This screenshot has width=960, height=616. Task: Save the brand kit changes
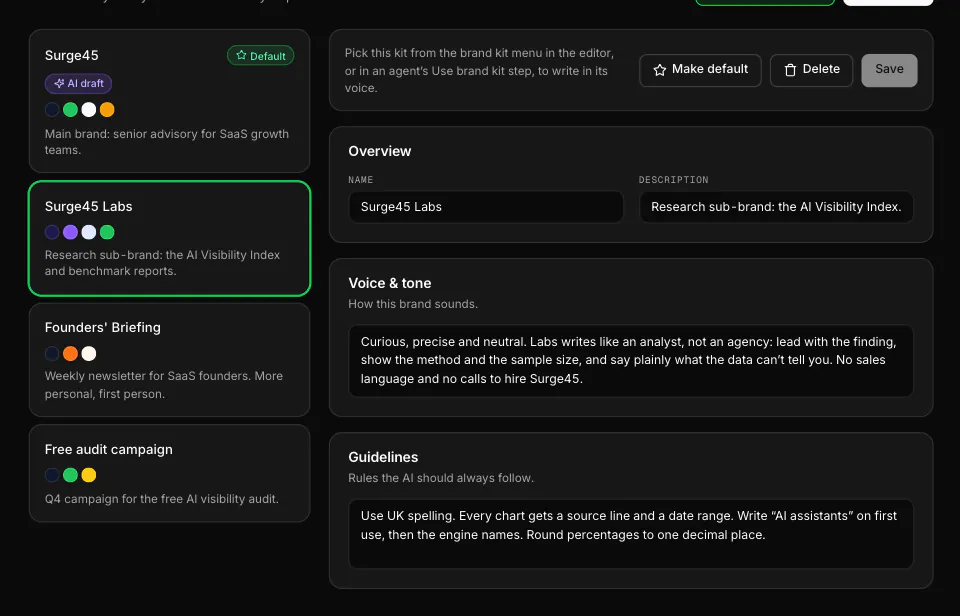pyautogui.click(x=889, y=70)
